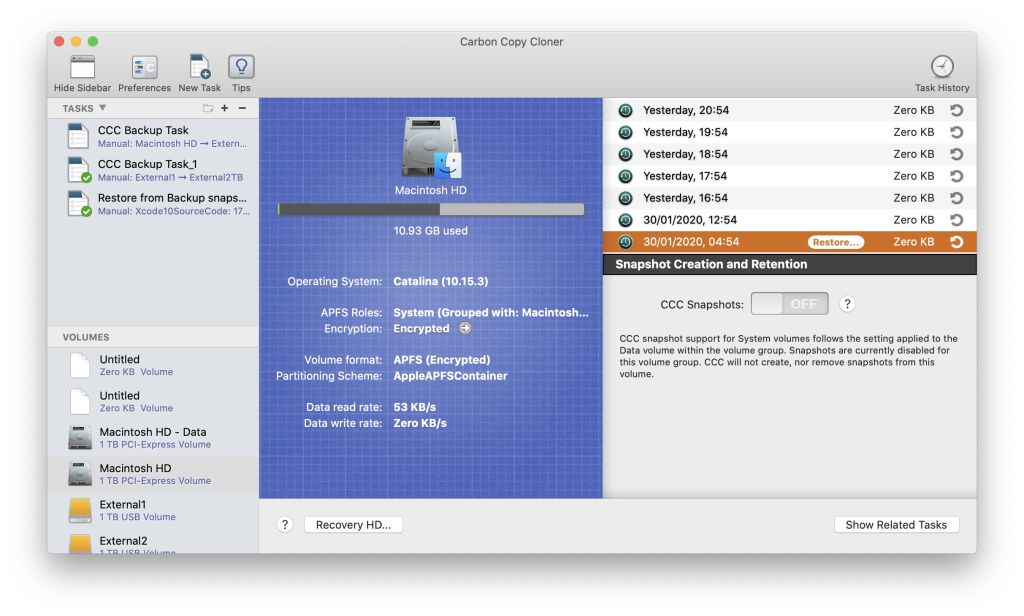Add a task with the plus icon
The image size is (1024, 616).
click(x=225, y=108)
